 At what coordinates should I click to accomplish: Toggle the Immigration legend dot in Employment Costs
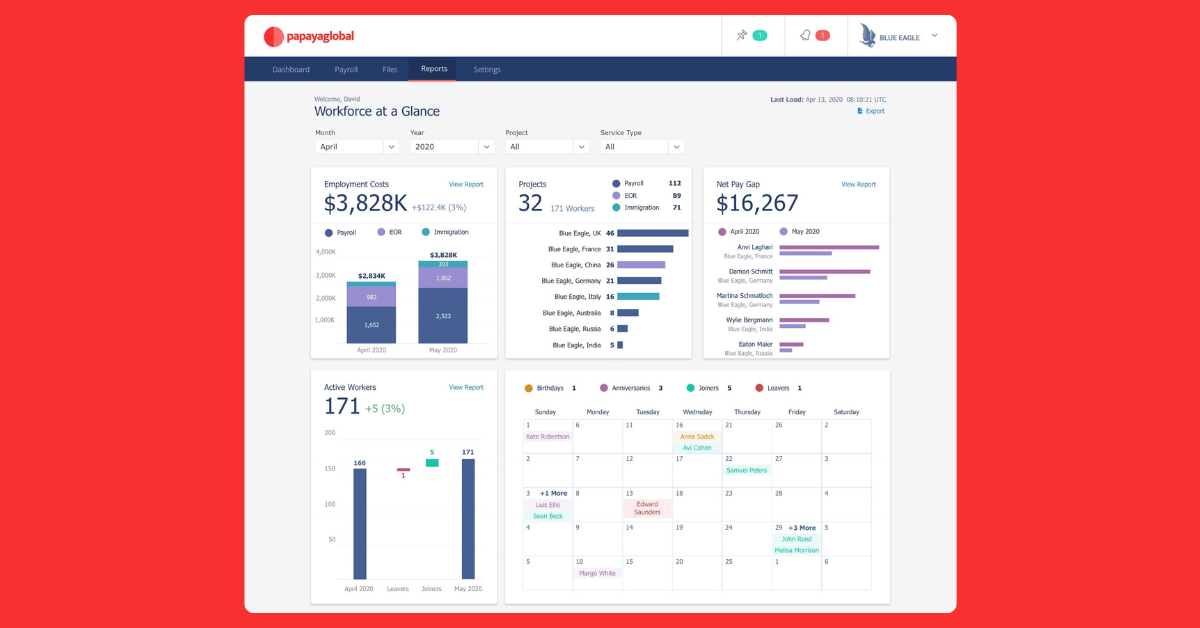click(x=426, y=232)
